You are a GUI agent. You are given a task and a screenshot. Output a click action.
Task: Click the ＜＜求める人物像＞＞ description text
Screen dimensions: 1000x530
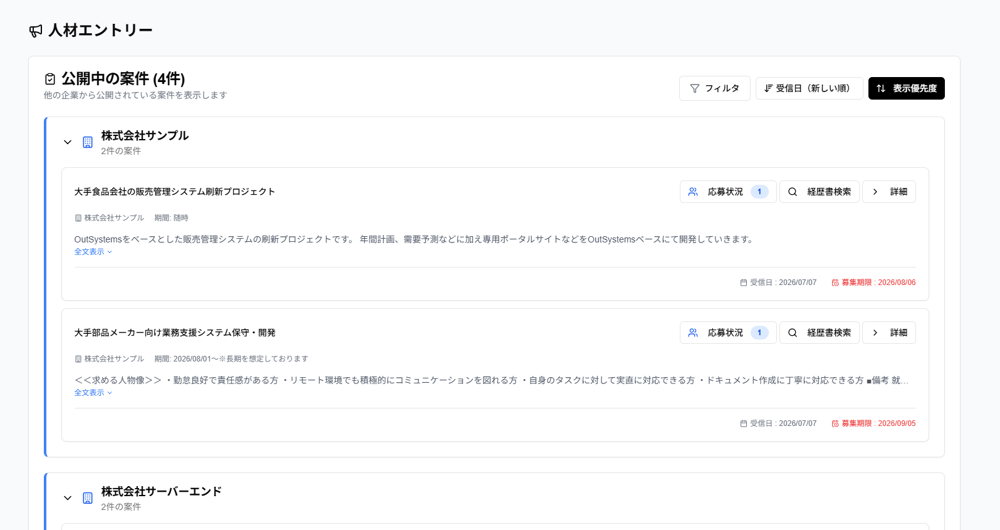[491, 381]
